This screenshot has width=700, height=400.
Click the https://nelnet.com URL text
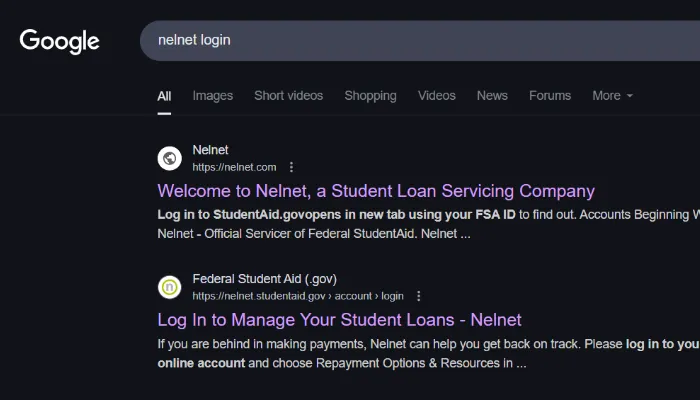tap(234, 167)
